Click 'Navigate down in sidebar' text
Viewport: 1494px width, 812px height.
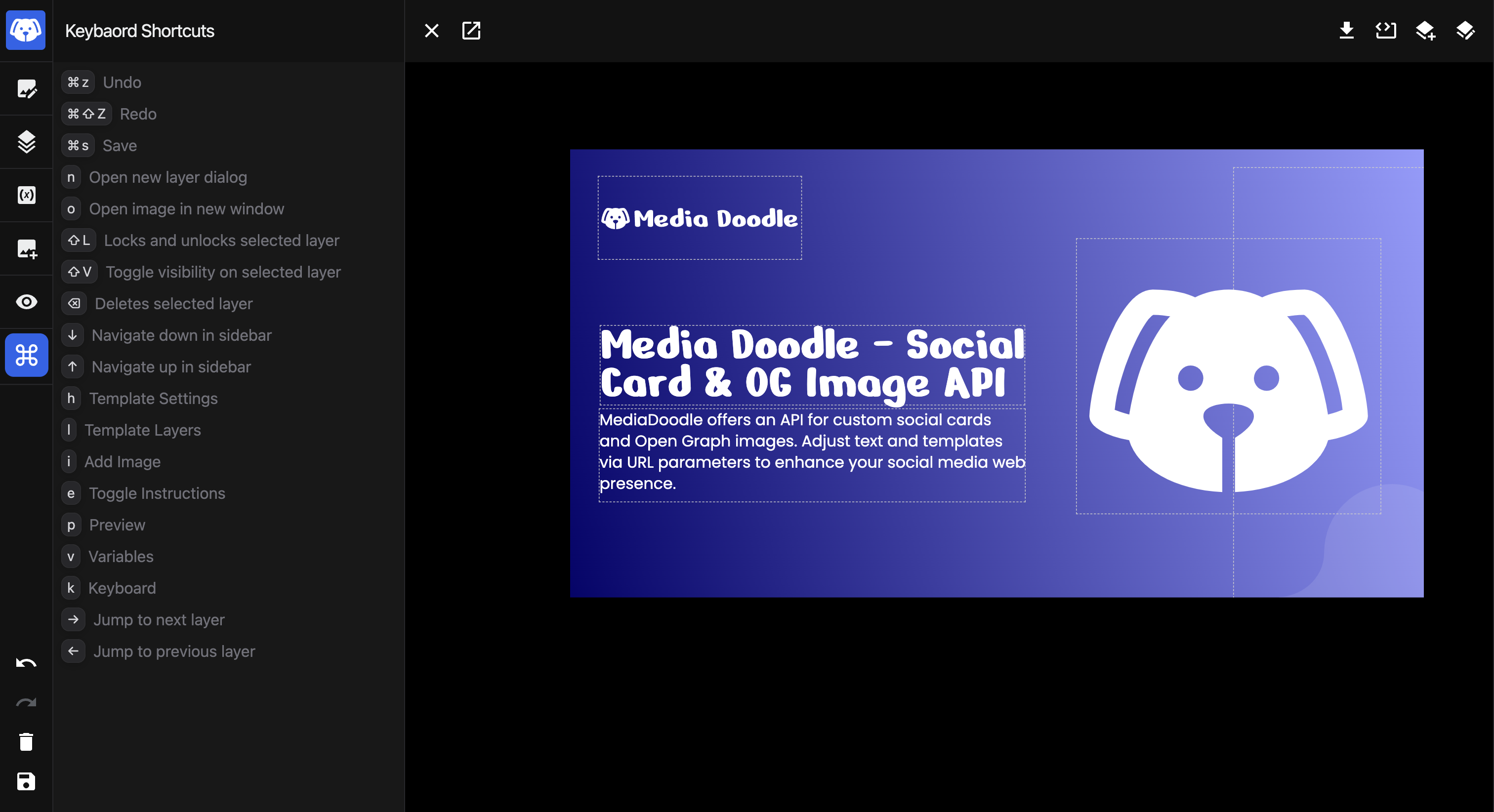coord(181,335)
